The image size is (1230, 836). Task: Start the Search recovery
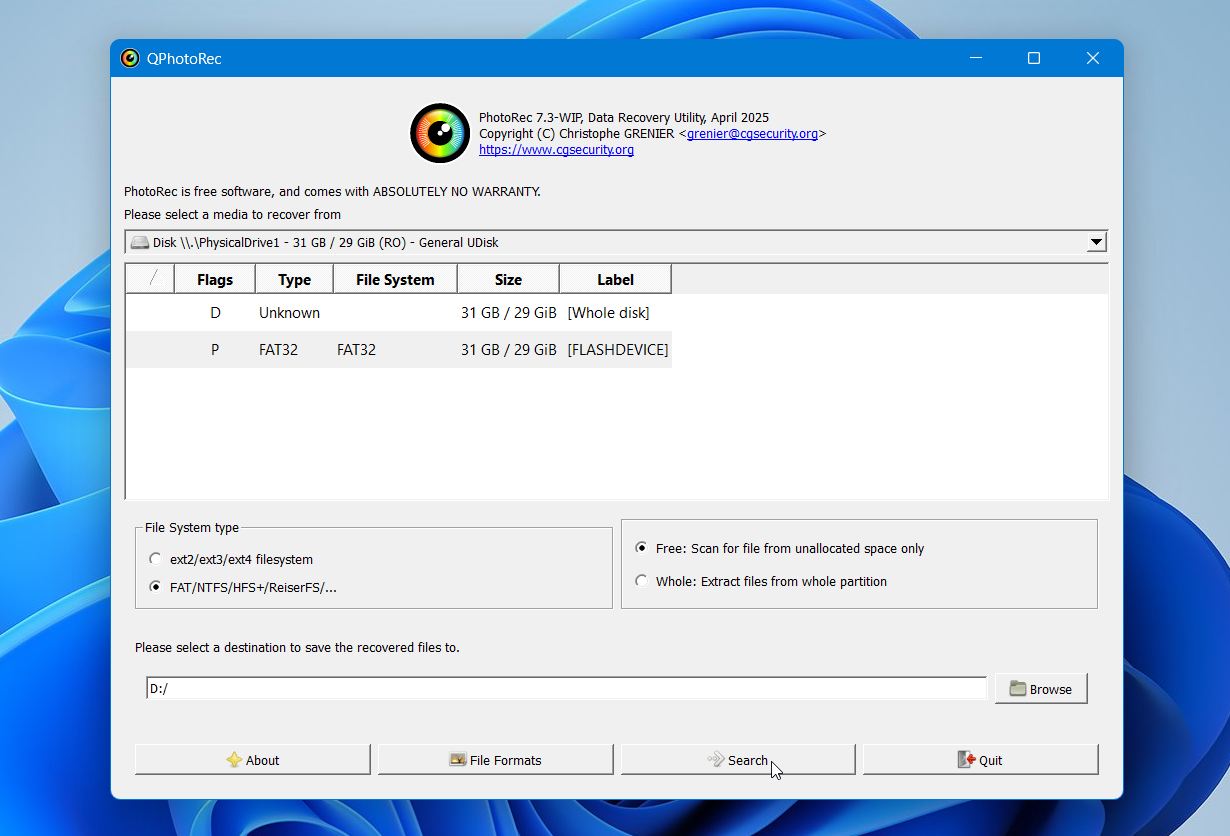738,759
